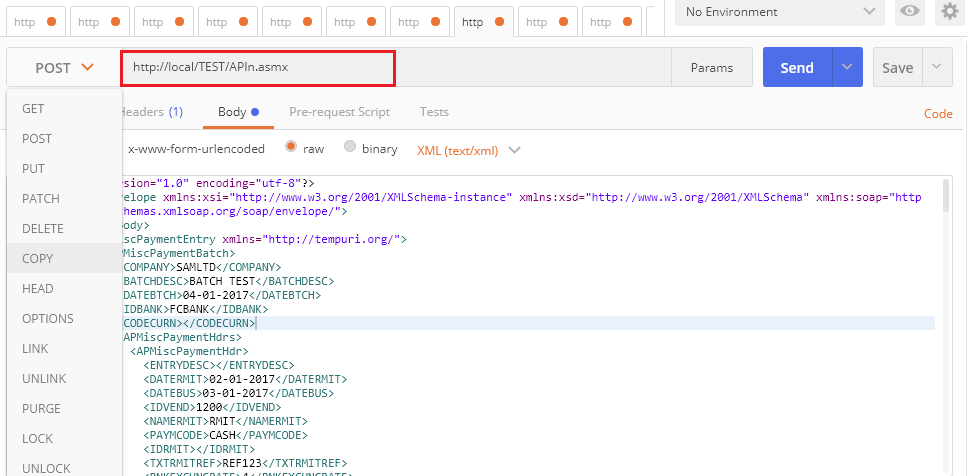Click the tempuri.org namespace line

[x=265, y=239]
